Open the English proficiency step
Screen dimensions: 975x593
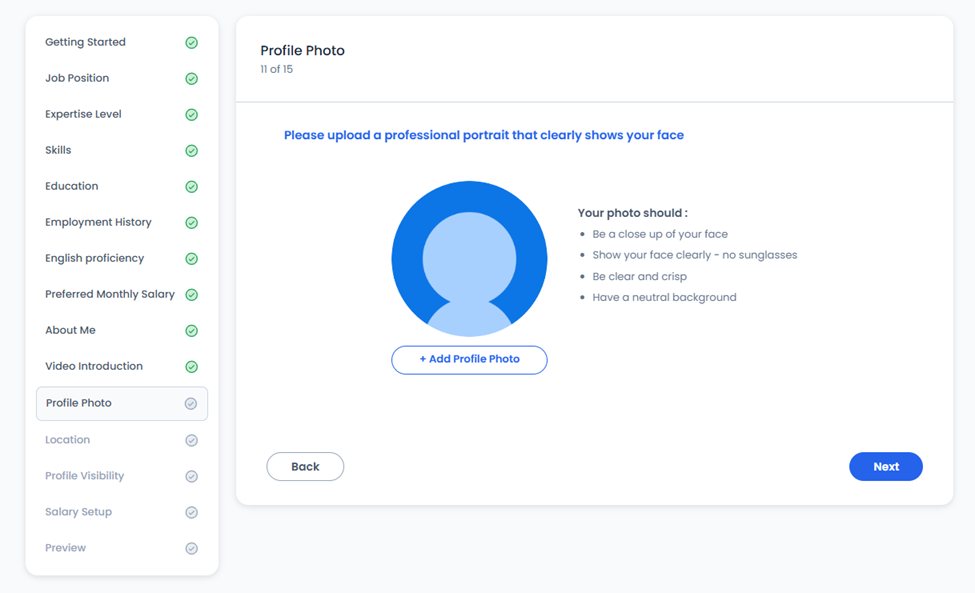pyautogui.click(x=121, y=259)
